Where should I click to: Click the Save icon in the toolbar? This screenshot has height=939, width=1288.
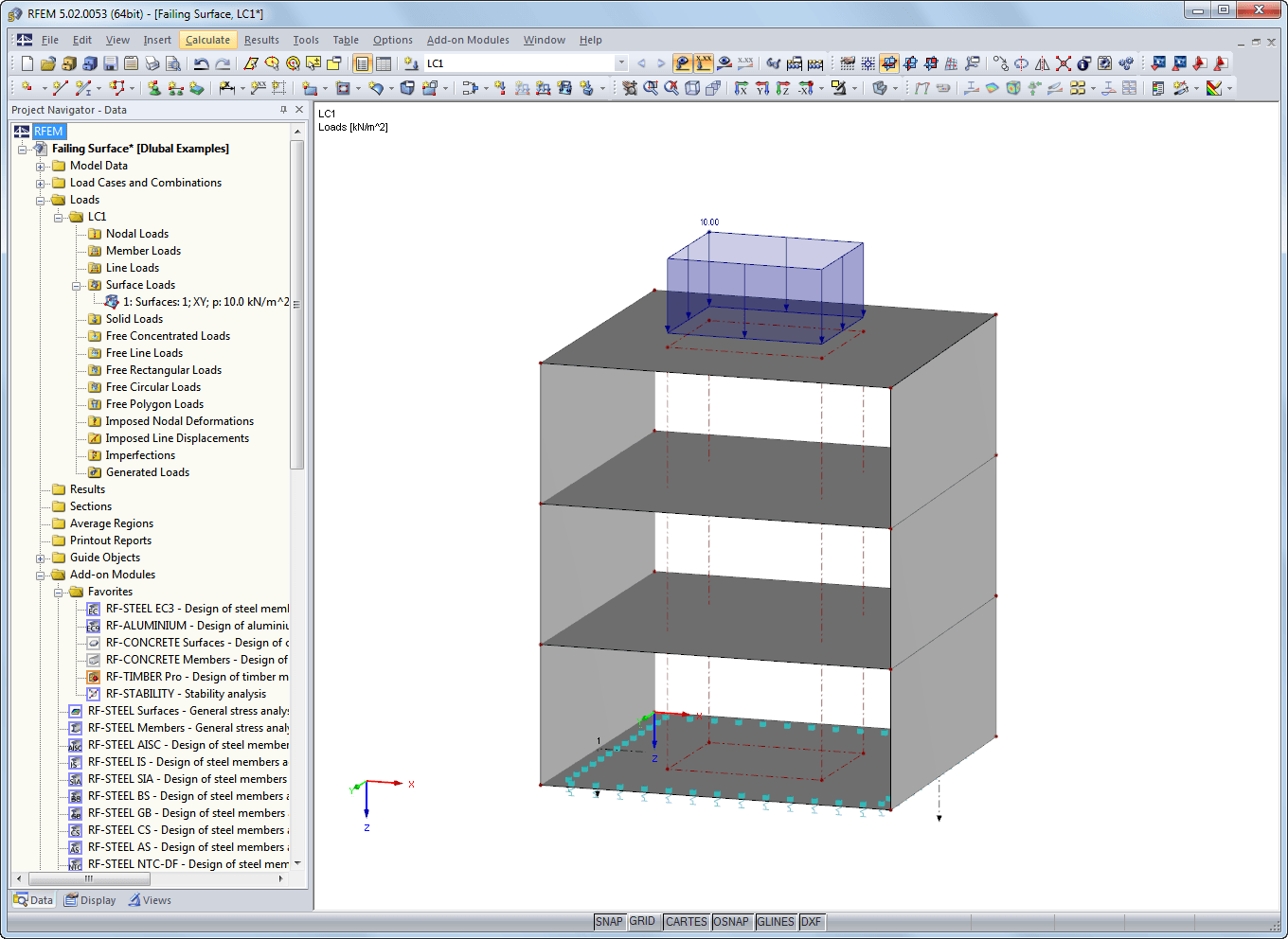109,63
